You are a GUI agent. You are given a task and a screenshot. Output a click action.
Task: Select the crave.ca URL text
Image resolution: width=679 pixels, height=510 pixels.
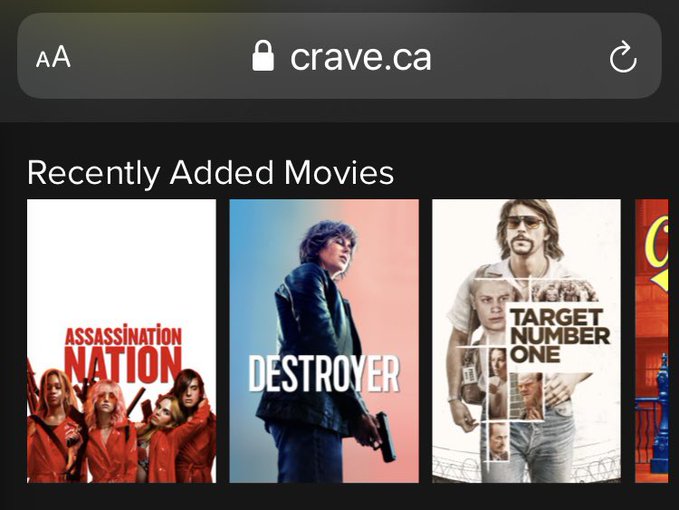pyautogui.click(x=361, y=57)
